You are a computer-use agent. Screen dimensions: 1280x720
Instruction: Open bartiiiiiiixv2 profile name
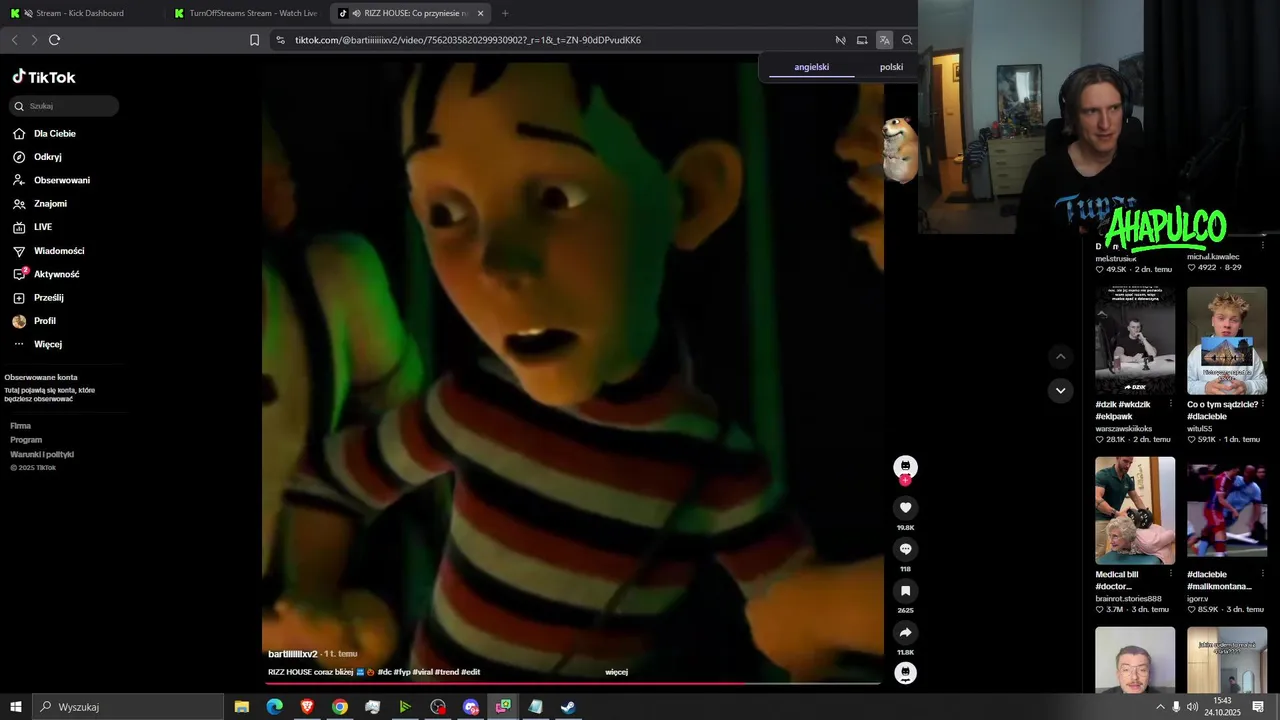click(x=292, y=654)
